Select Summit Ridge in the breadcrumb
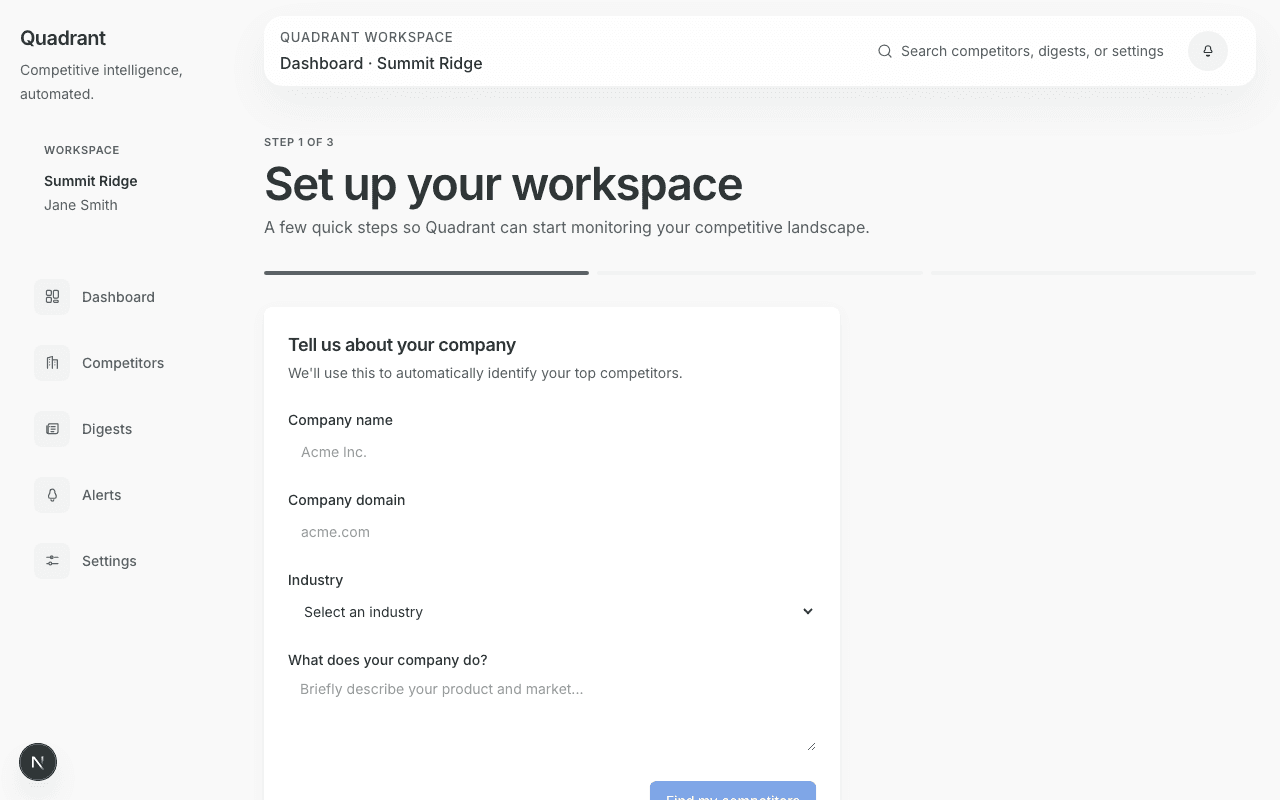The width and height of the screenshot is (1280, 800). 429,63
